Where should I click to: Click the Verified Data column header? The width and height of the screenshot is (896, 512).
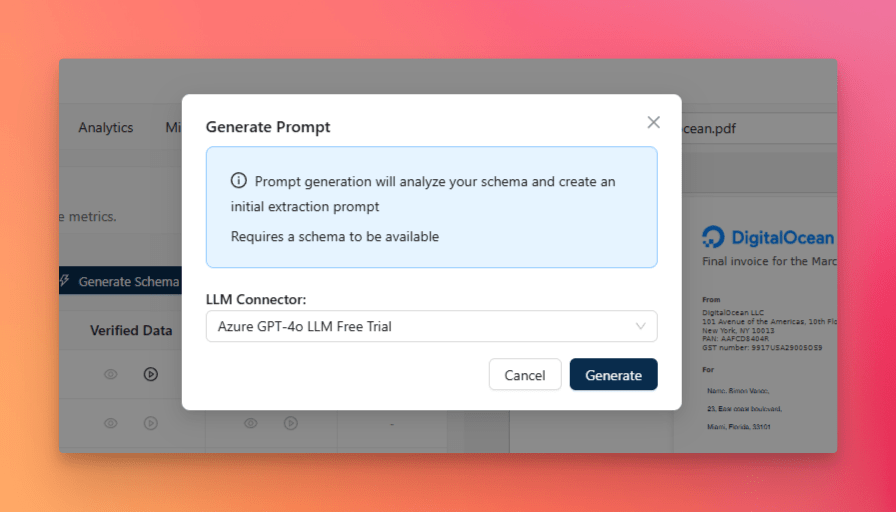click(x=131, y=330)
